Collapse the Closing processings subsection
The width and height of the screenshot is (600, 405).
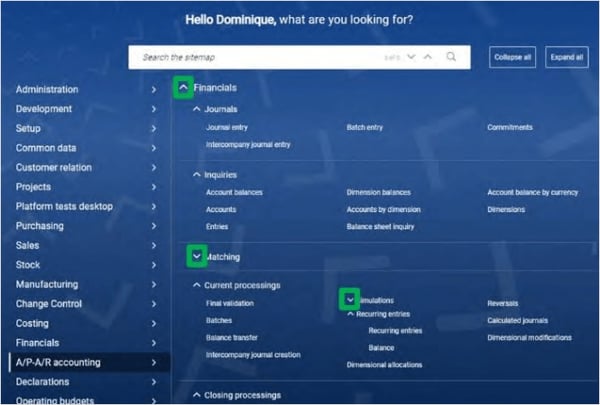[196, 395]
